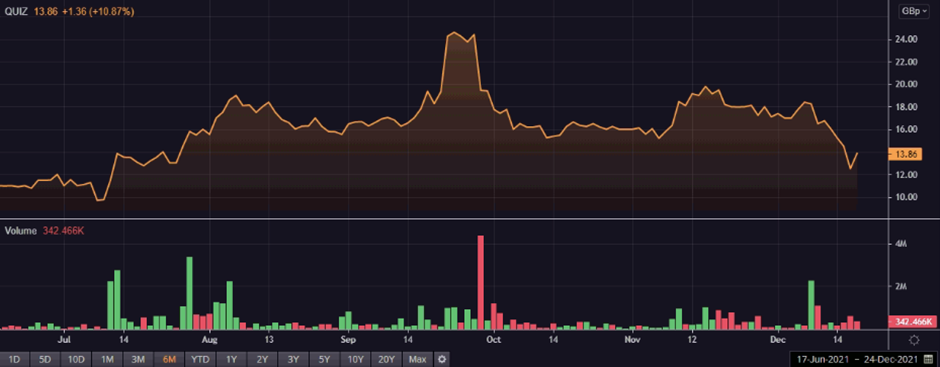This screenshot has height=367, width=940.
Task: Click the Aug date label on time axis
Action: point(210,340)
